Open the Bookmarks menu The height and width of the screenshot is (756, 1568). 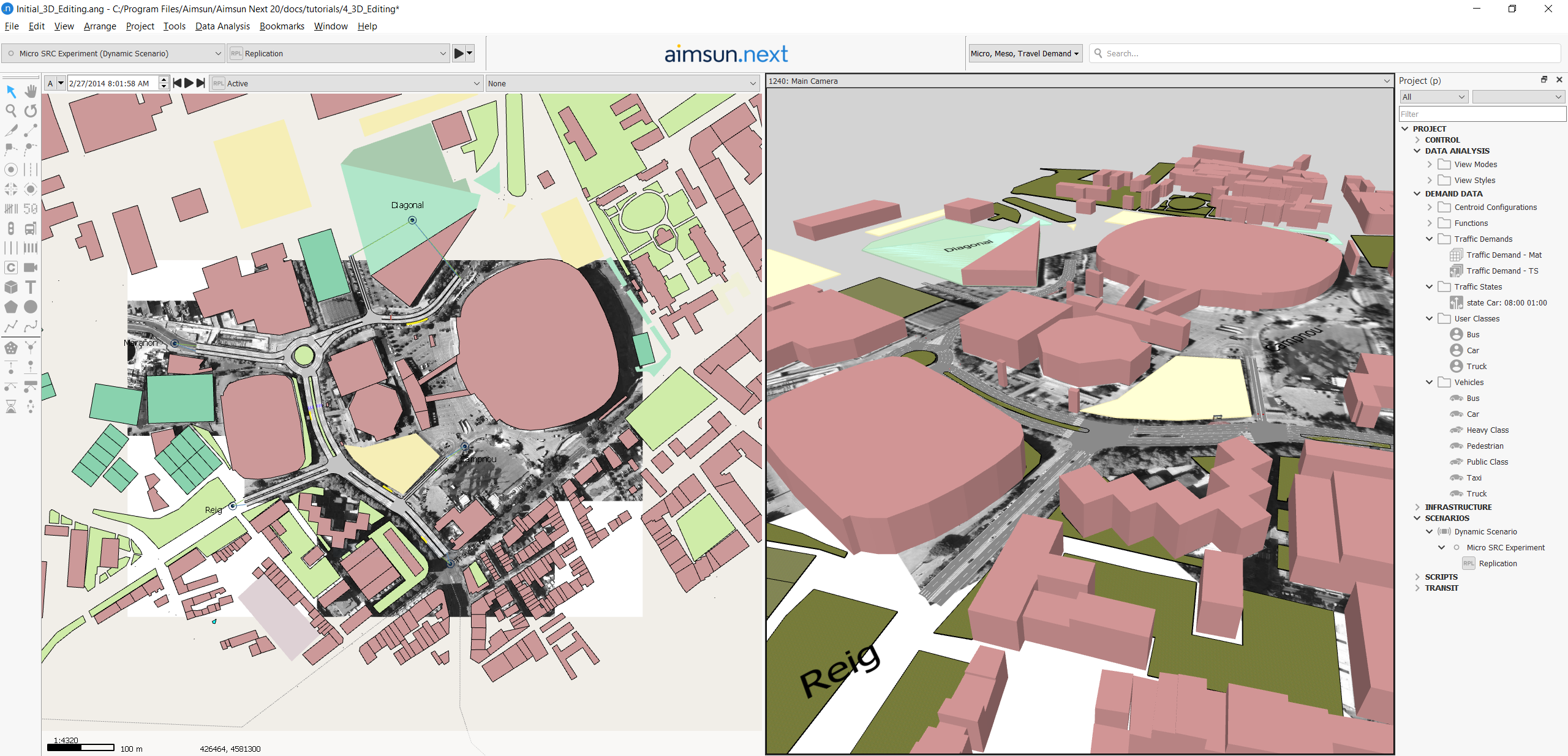pyautogui.click(x=282, y=26)
